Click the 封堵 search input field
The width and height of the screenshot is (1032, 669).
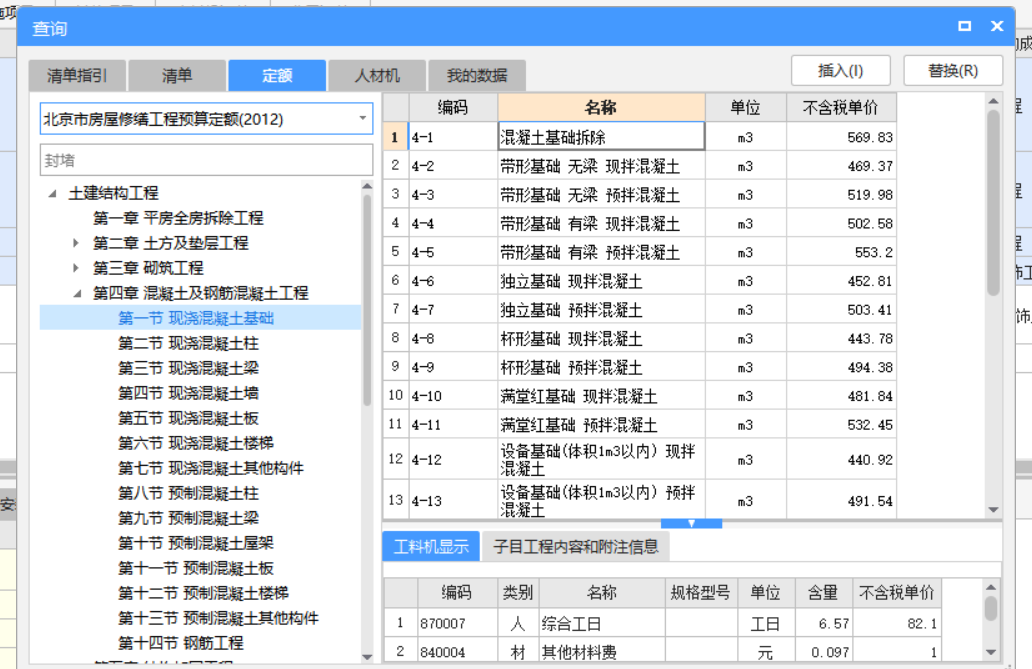point(206,160)
